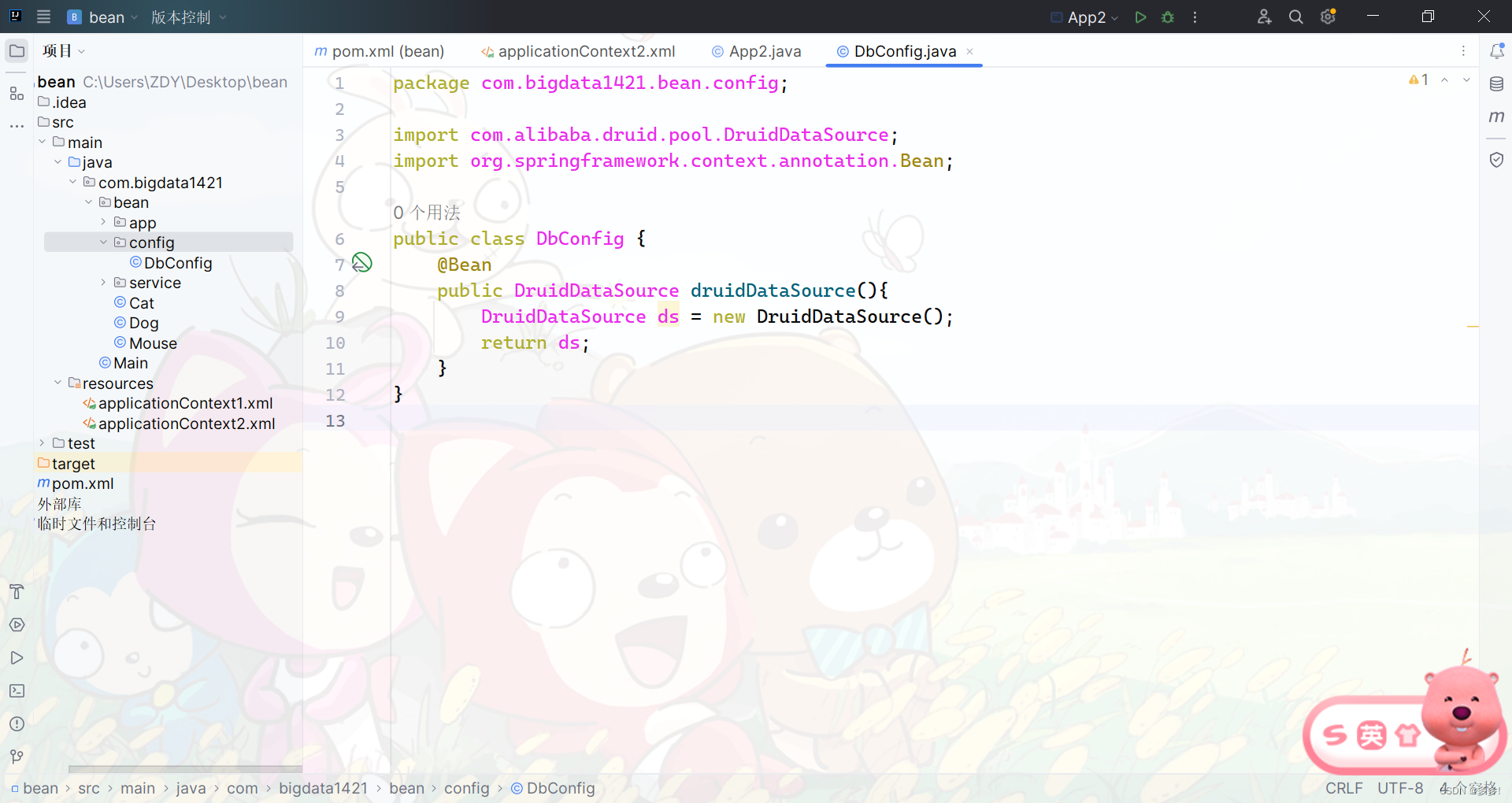Switch to the App2.java tab
The width and height of the screenshot is (1512, 803).
pos(763,51)
